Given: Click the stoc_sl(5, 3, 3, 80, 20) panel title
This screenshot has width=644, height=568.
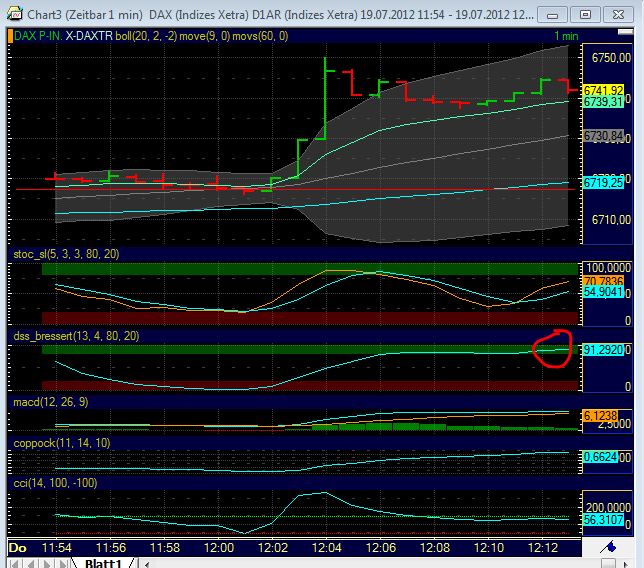Looking at the screenshot, I should (66, 254).
